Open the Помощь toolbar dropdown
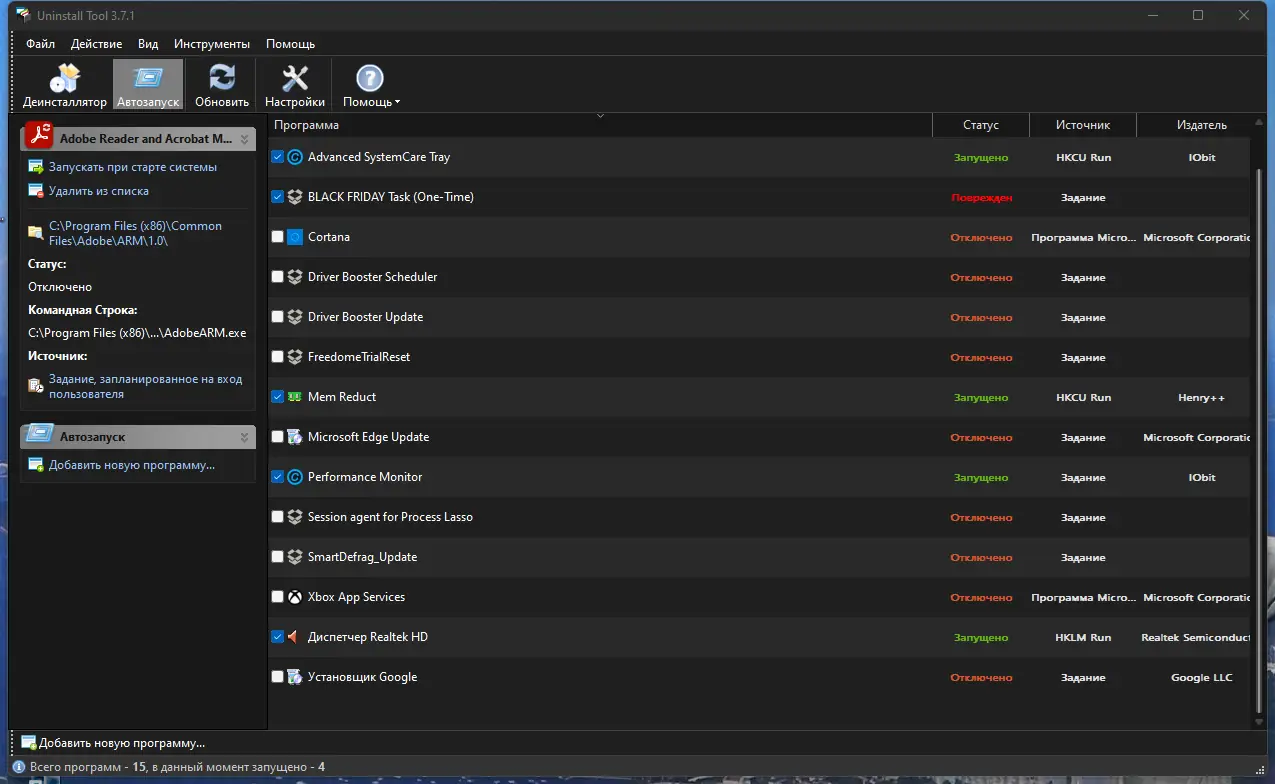The height and width of the screenshot is (784, 1275). [371, 85]
